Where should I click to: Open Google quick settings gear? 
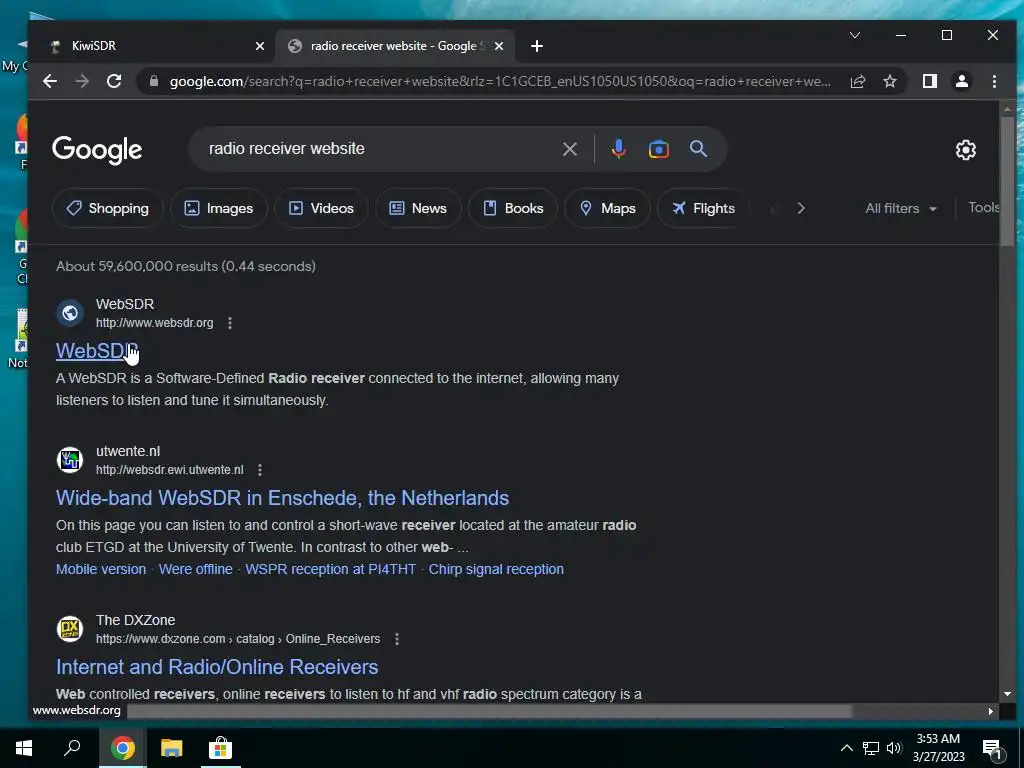click(x=965, y=150)
